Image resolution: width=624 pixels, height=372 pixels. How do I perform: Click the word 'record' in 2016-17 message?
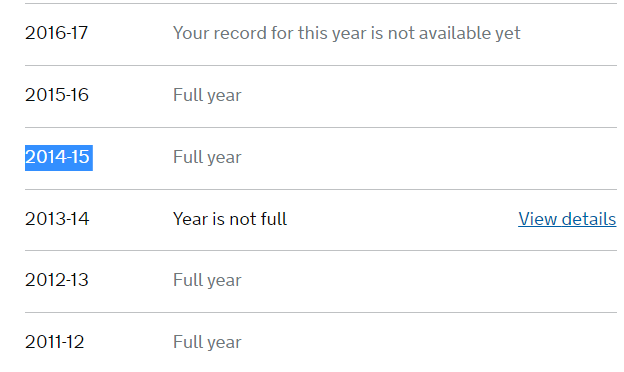pos(240,33)
